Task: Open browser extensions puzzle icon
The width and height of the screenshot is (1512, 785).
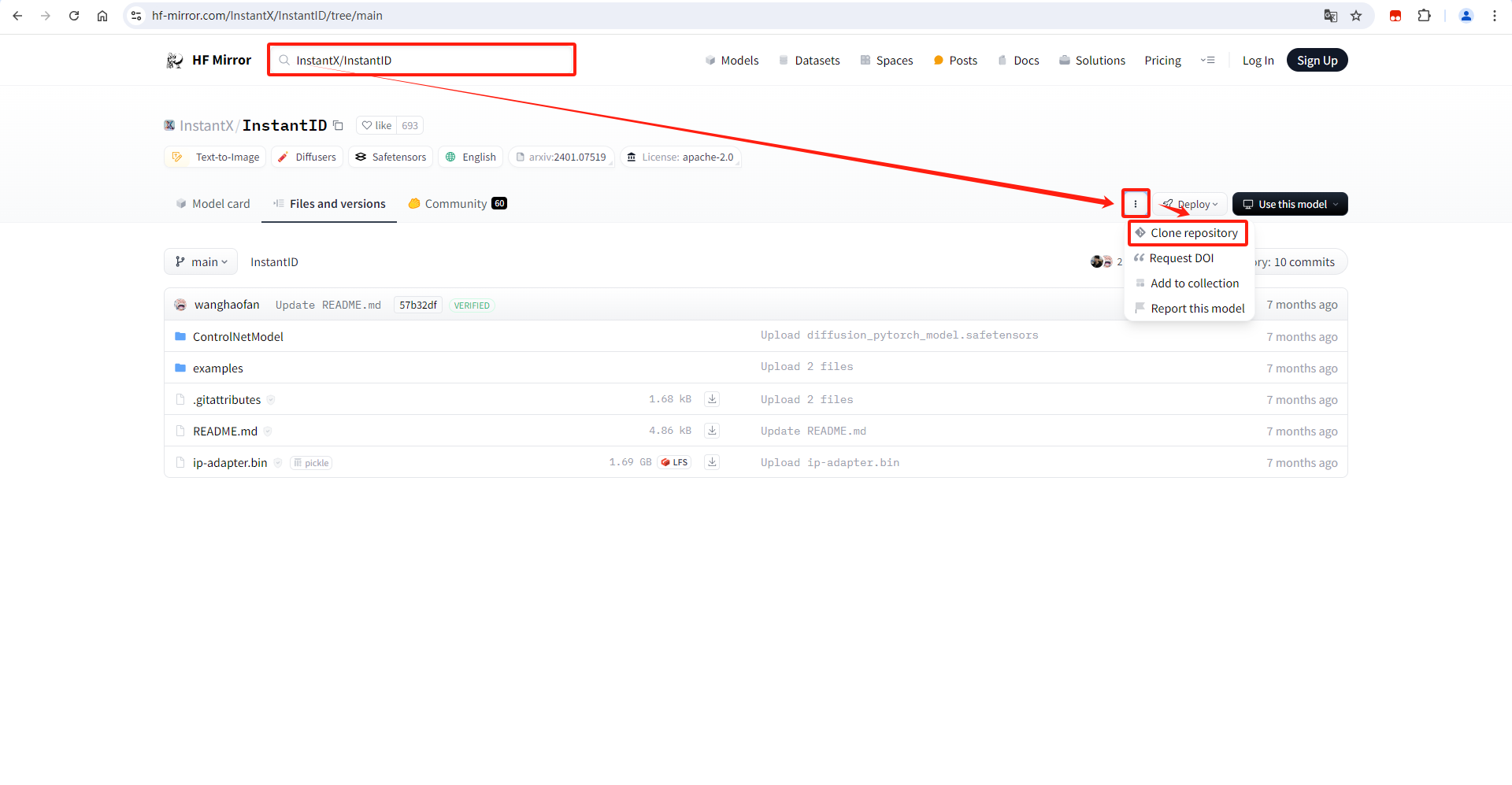Action: 1424,16
